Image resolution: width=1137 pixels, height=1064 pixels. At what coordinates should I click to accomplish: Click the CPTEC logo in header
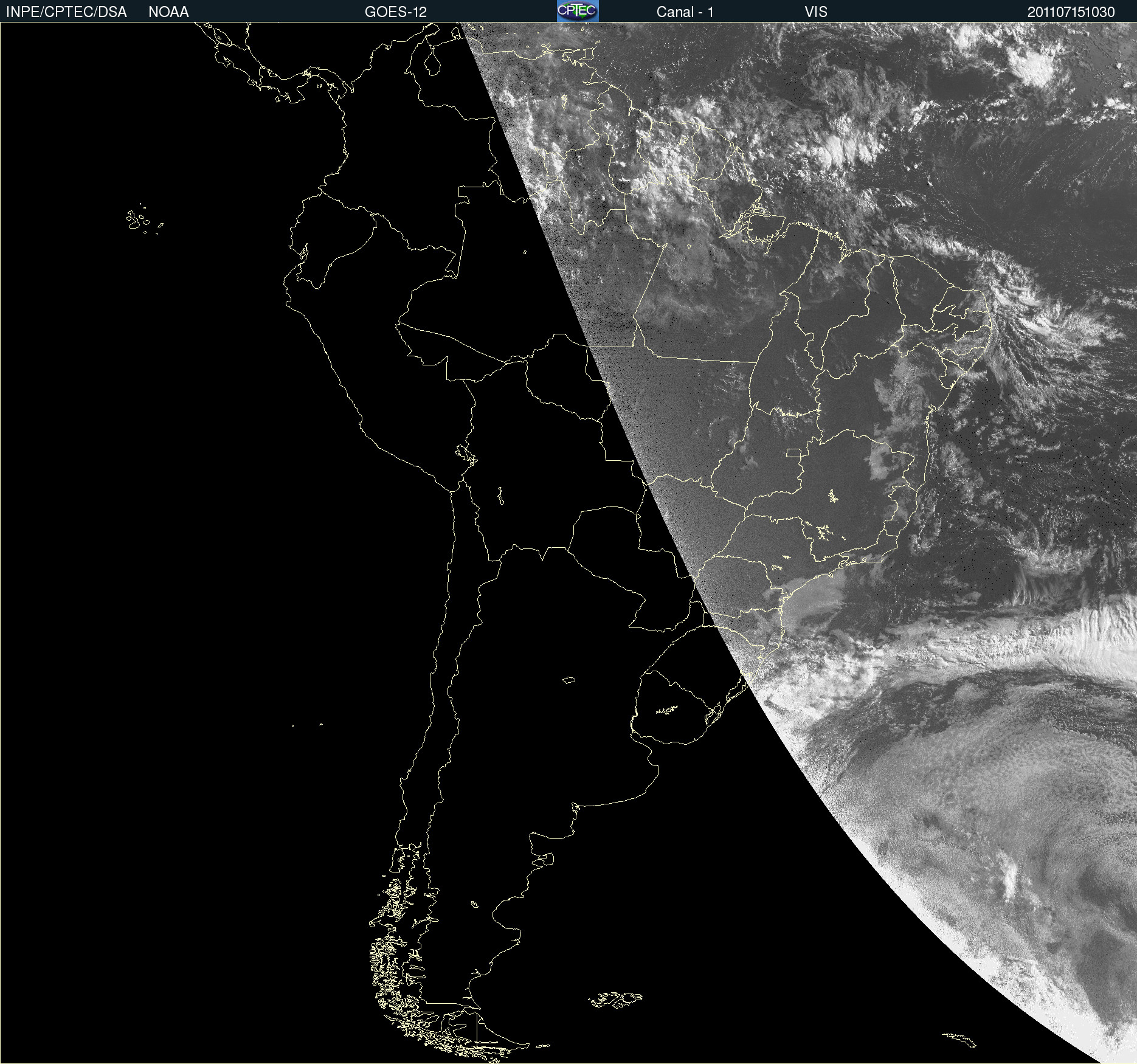click(x=578, y=11)
